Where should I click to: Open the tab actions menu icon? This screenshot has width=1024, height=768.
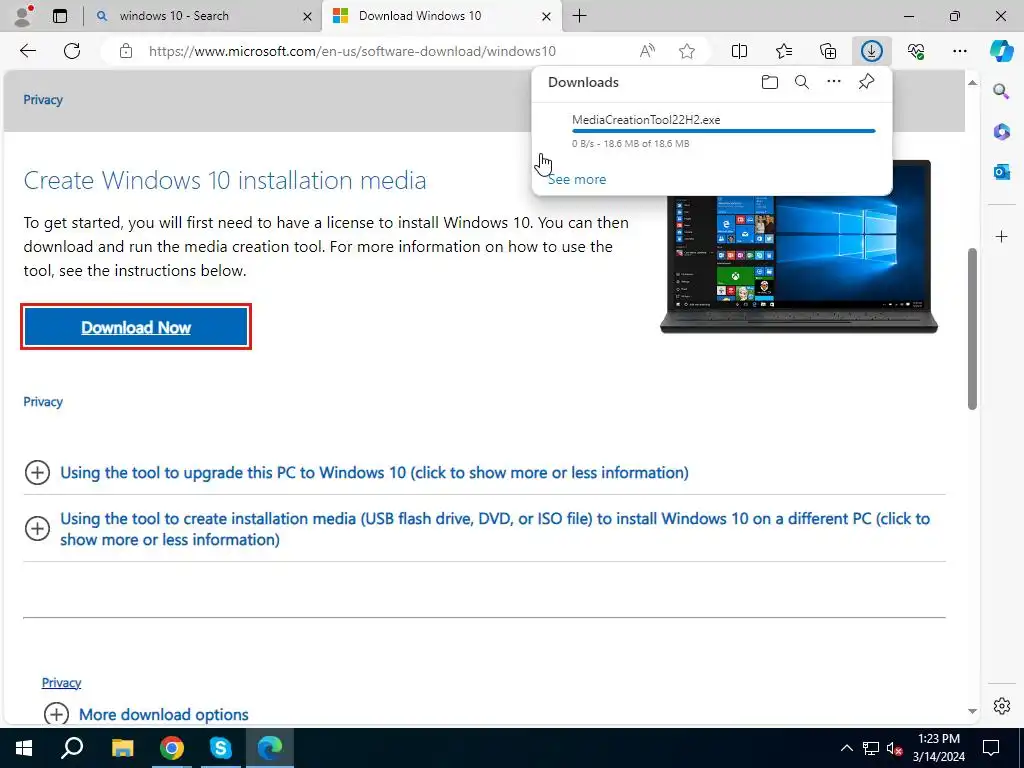pyautogui.click(x=60, y=16)
